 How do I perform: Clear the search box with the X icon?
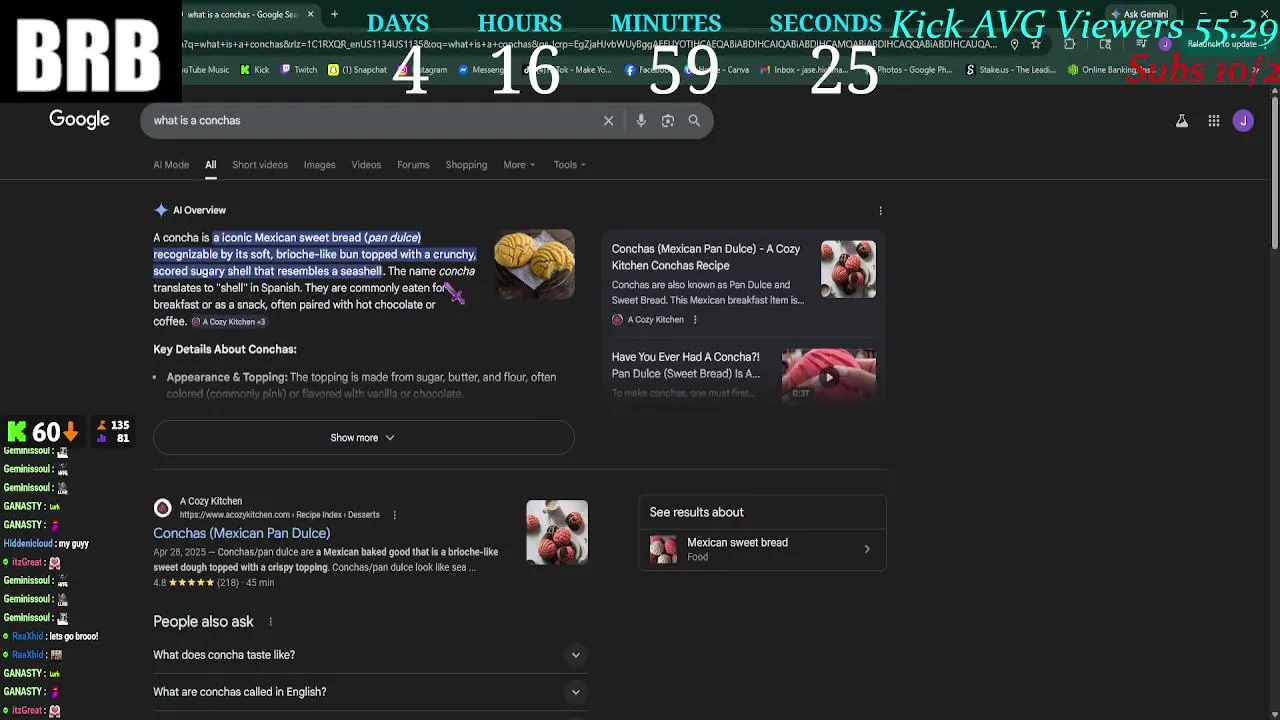[608, 121]
